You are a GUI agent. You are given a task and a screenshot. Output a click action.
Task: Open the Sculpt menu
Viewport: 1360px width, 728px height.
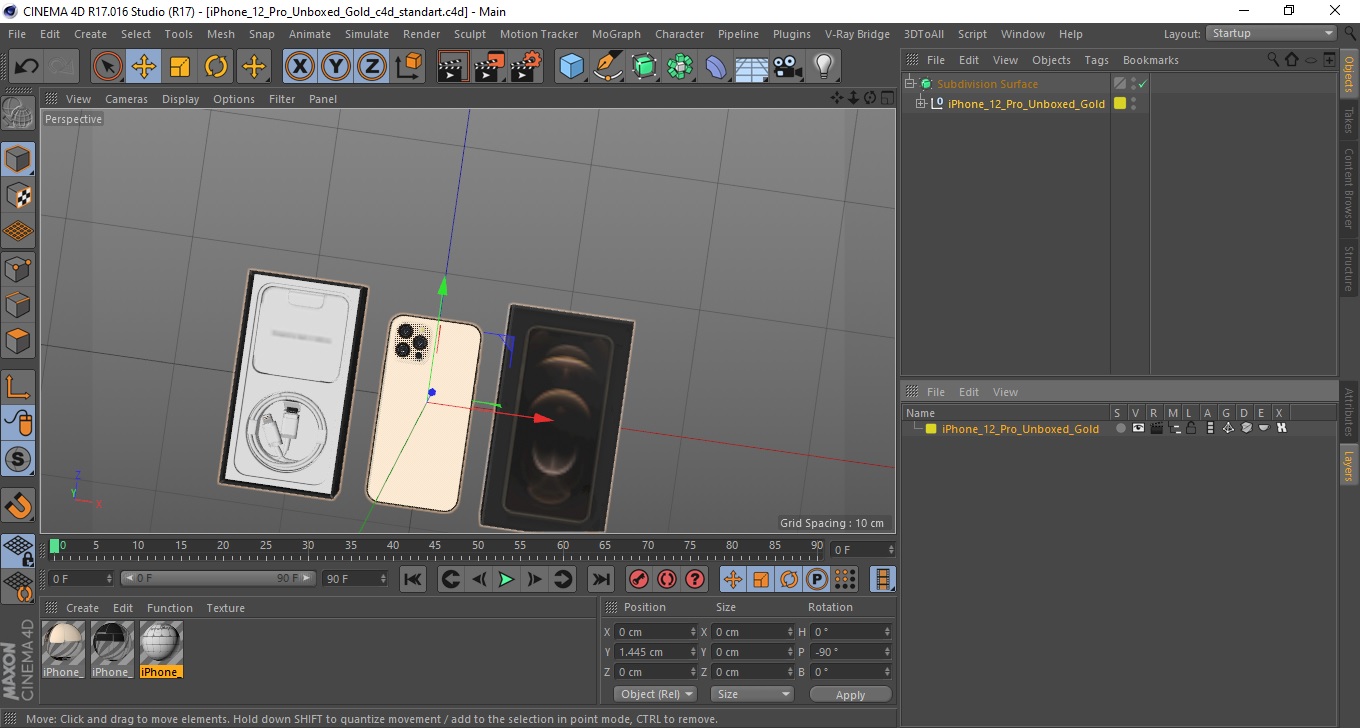470,34
